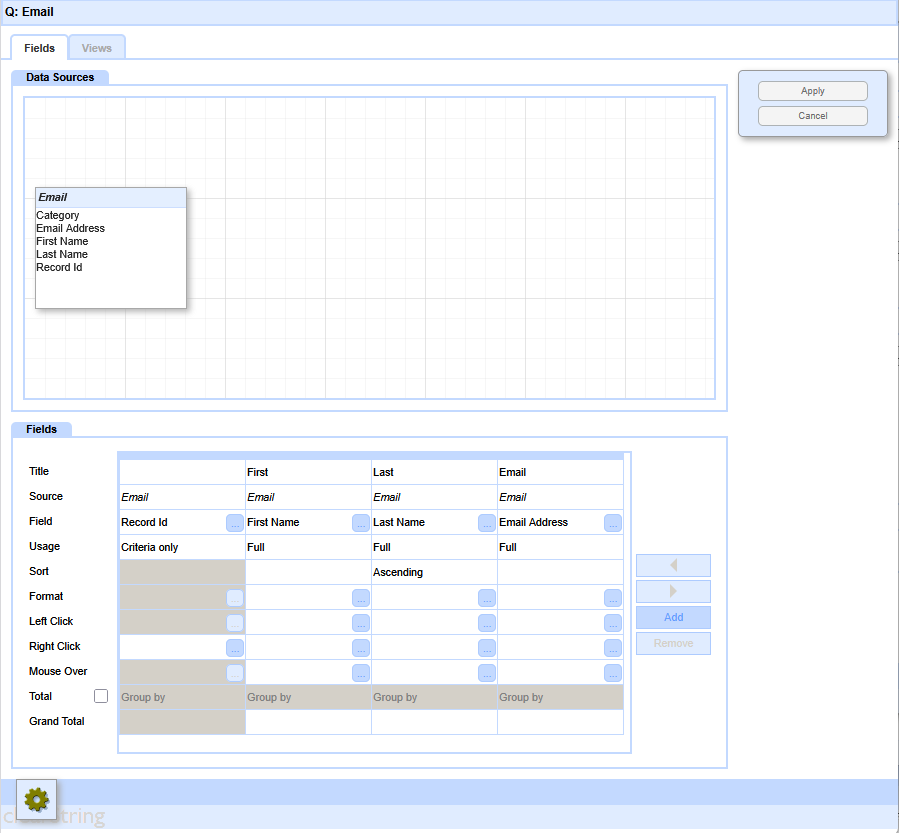Open field picker for First Name
The width and height of the screenshot is (899, 833).
click(361, 523)
